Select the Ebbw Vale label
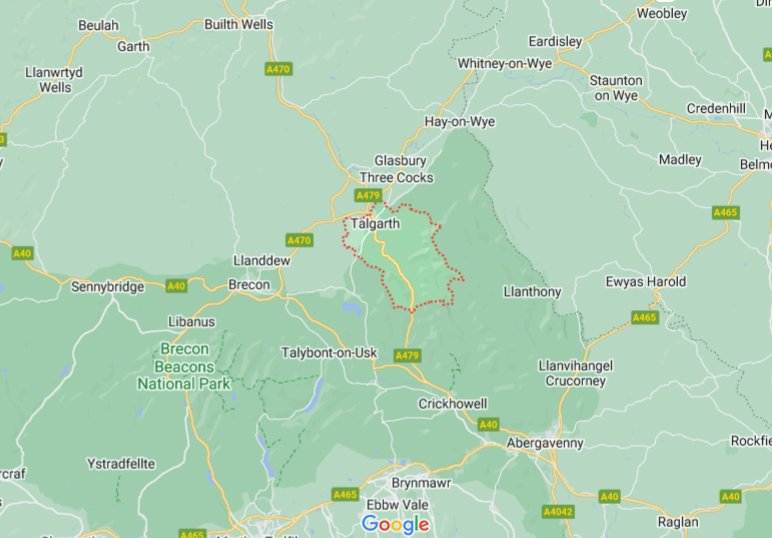Screen dimensions: 772x538 [397, 505]
